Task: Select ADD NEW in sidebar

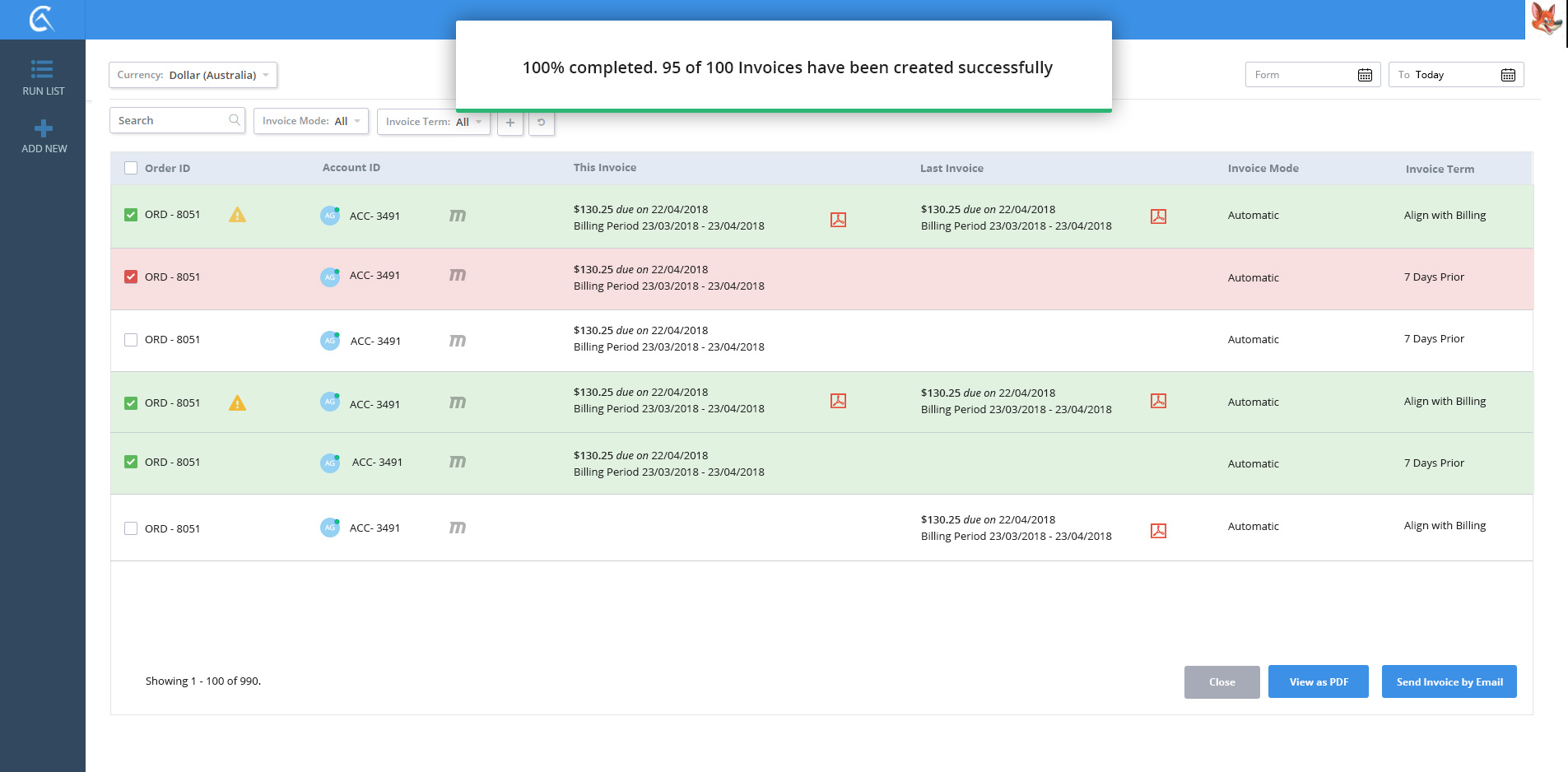Action: pyautogui.click(x=44, y=136)
